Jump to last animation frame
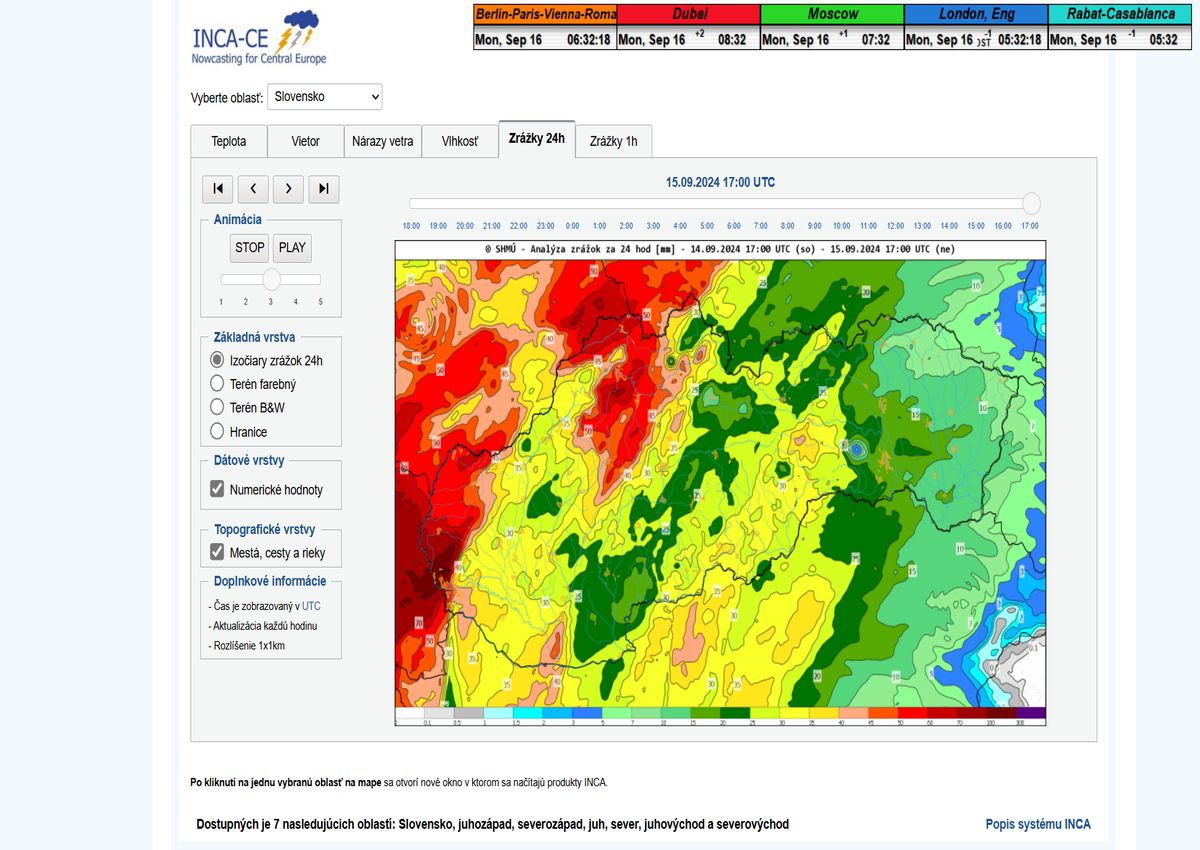1200x850 pixels. (x=324, y=188)
